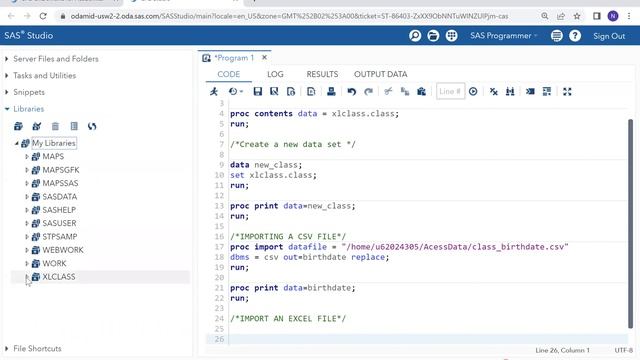Image resolution: width=640 pixels, height=360 pixels.
Task: Open the browser profile avatar N
Action: click(x=613, y=16)
